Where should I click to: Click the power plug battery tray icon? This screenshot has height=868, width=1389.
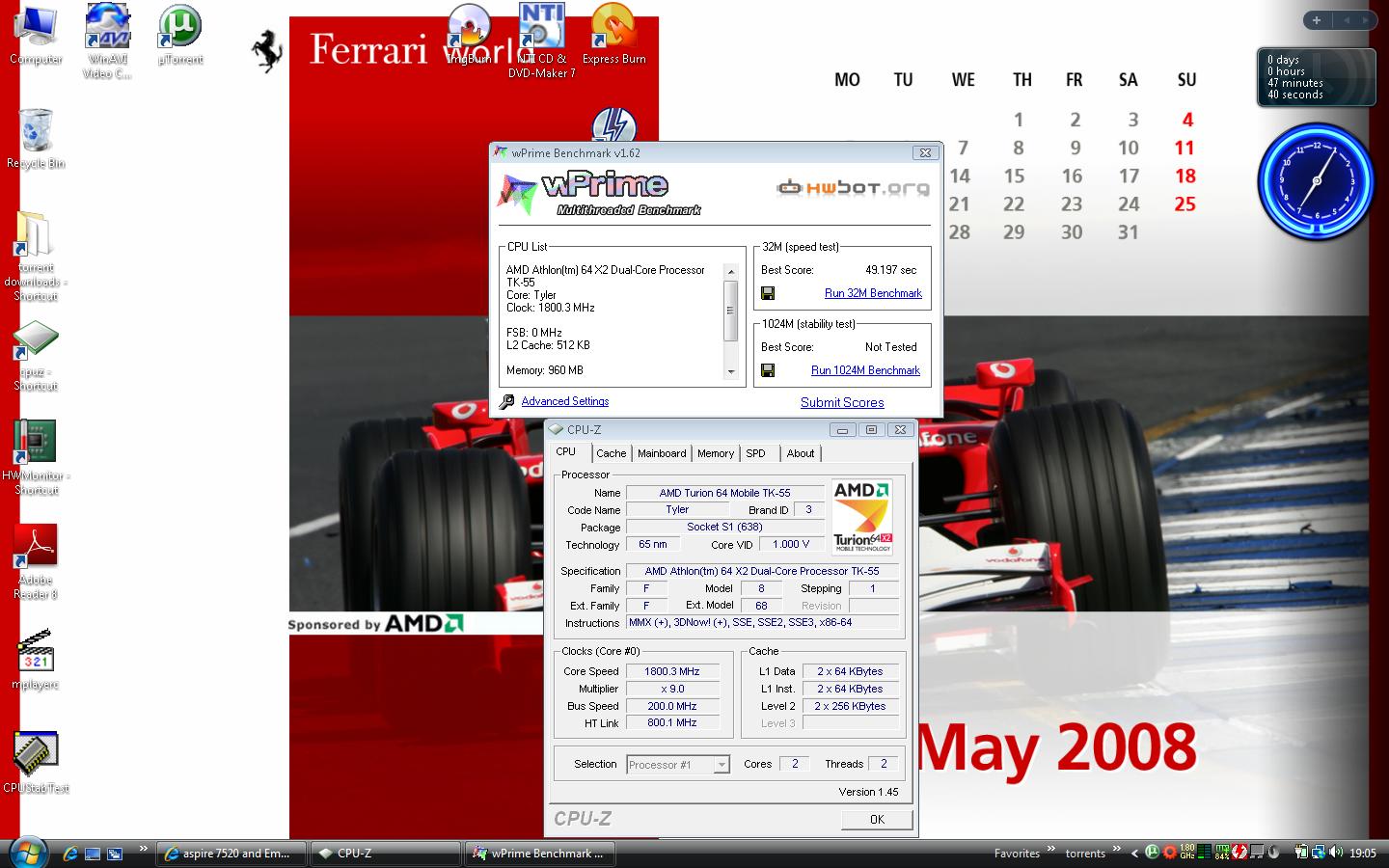click(x=1301, y=852)
